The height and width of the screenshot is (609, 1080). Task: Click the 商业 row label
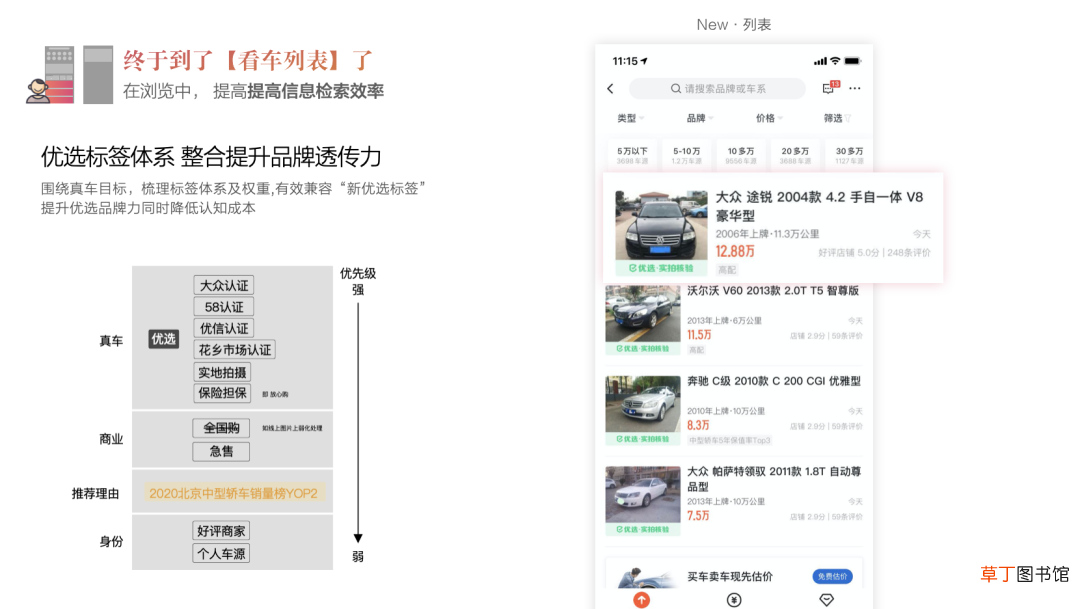111,439
